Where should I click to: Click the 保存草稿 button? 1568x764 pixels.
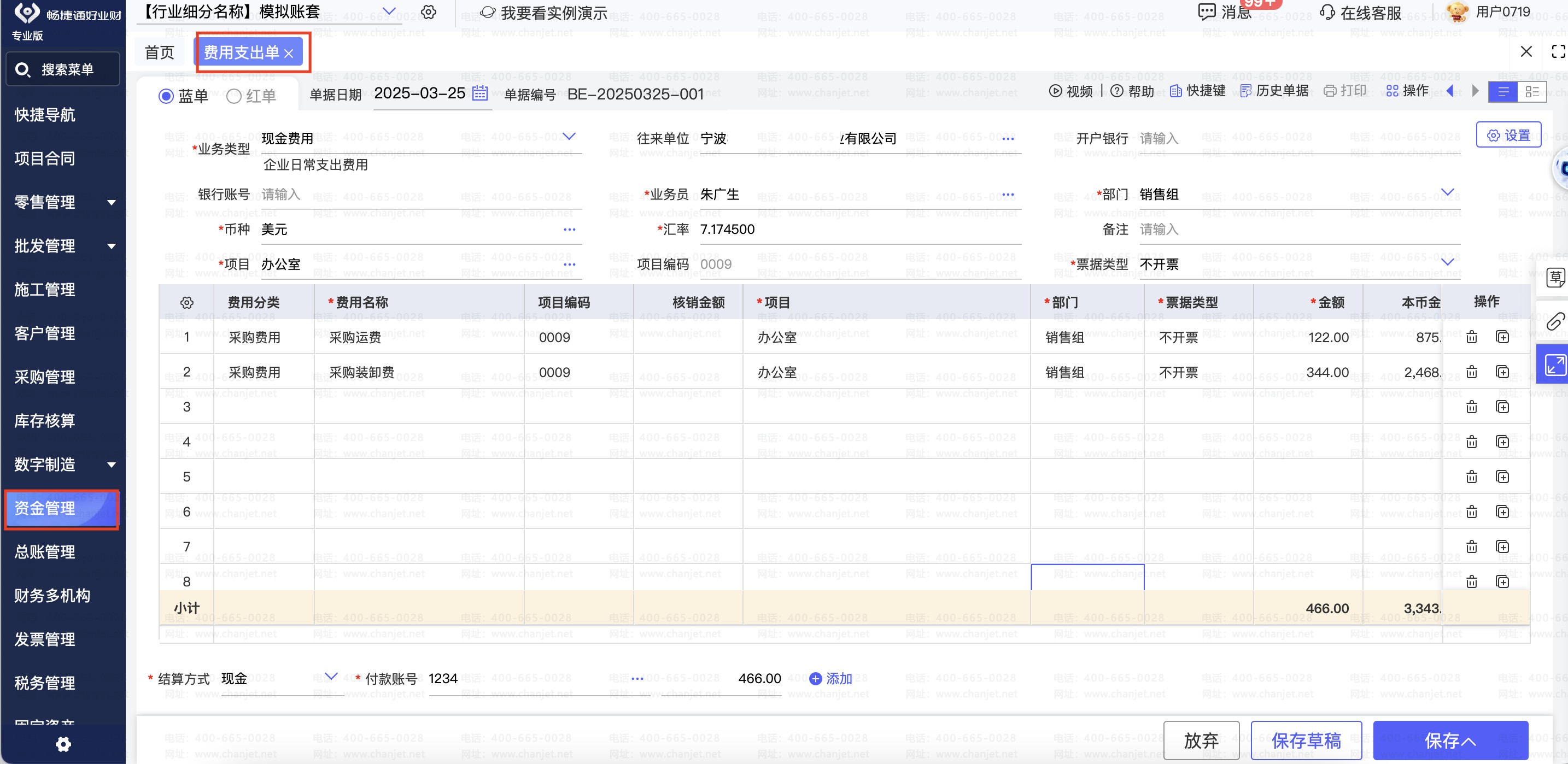point(1306,741)
